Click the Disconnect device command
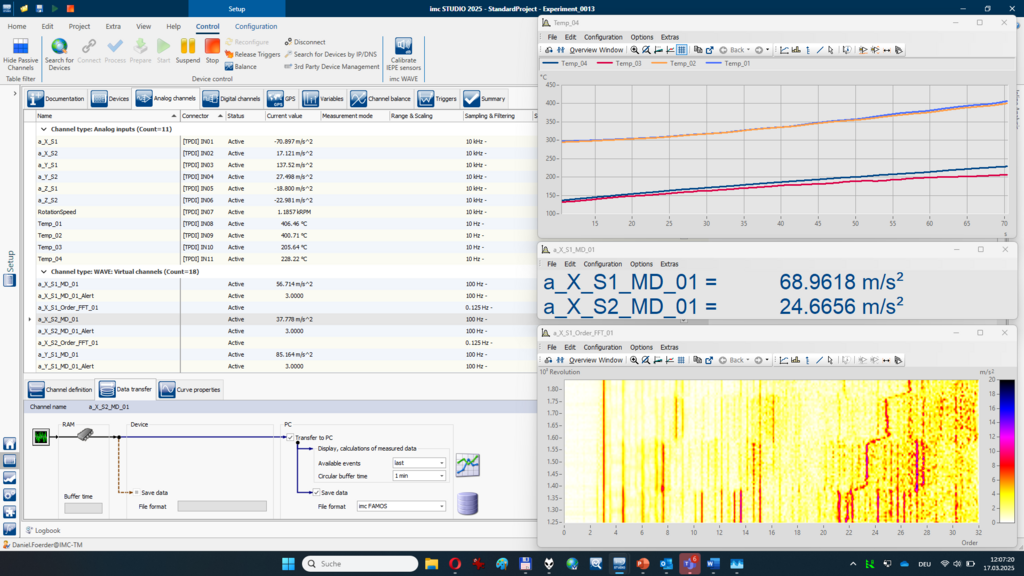The width and height of the screenshot is (1024, 576). (x=305, y=42)
